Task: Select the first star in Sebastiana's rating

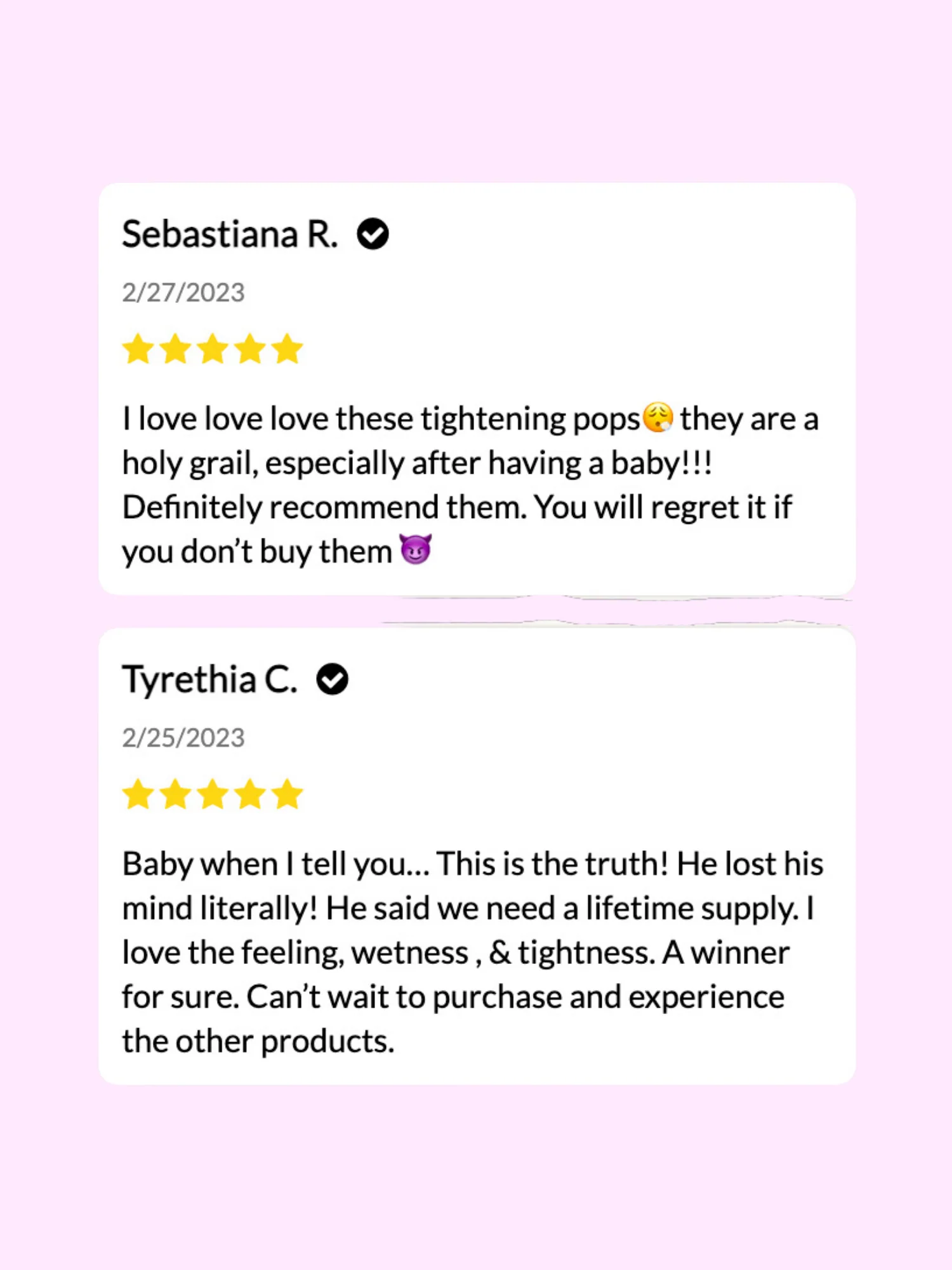Action: click(x=138, y=349)
